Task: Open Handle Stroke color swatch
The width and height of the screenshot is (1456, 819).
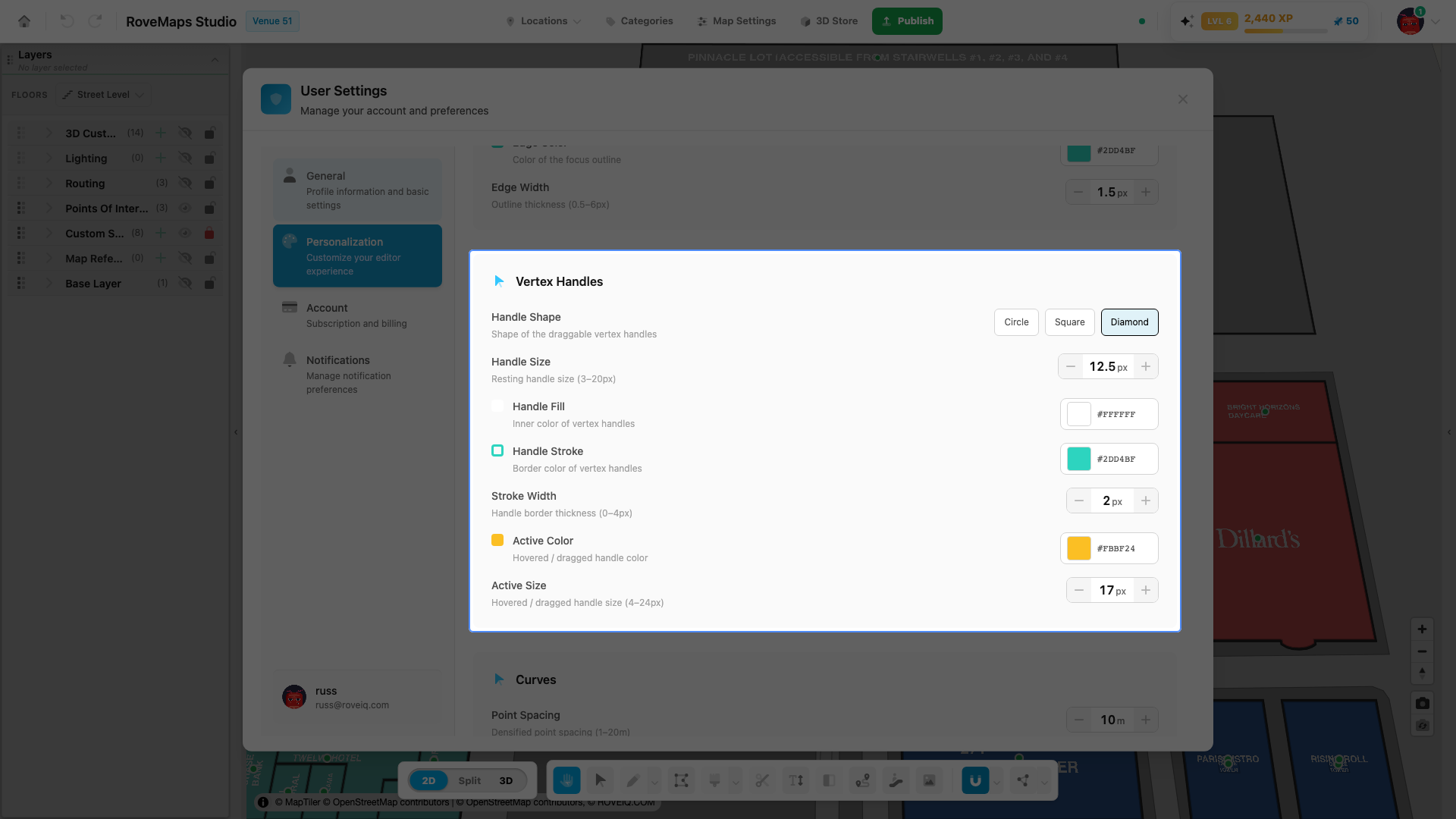Action: pos(1078,459)
